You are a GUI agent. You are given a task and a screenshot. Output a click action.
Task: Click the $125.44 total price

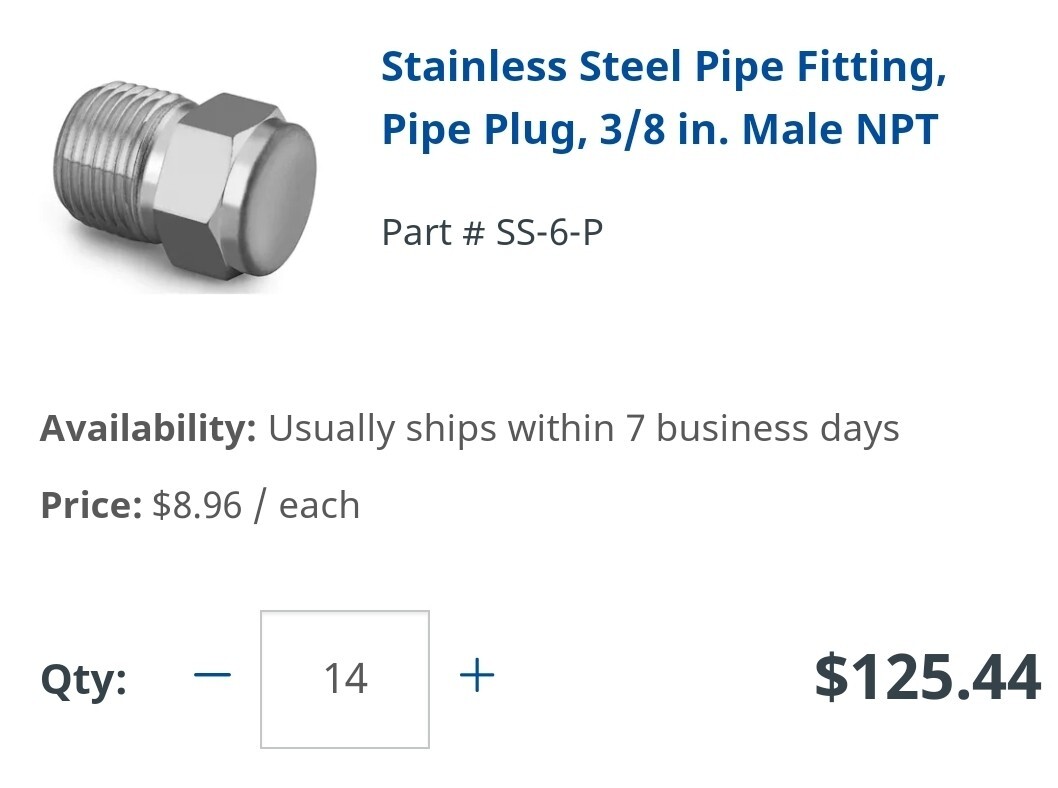[x=928, y=677]
